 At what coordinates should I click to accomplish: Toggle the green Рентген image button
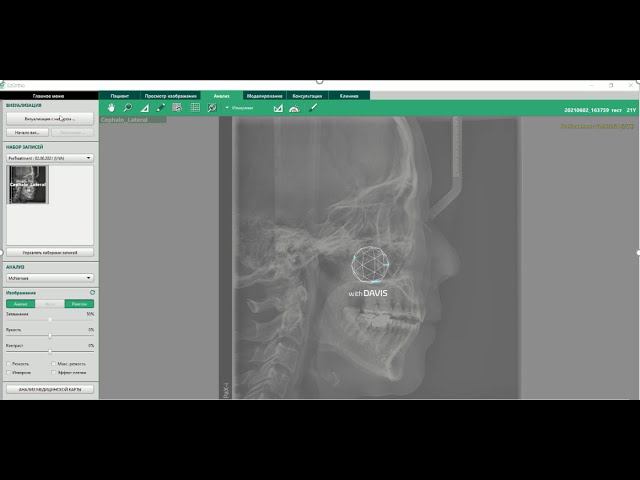pos(79,304)
